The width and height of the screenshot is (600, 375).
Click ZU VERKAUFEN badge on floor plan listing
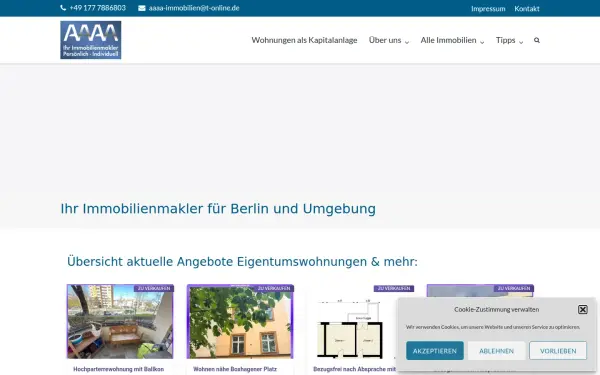tap(394, 288)
